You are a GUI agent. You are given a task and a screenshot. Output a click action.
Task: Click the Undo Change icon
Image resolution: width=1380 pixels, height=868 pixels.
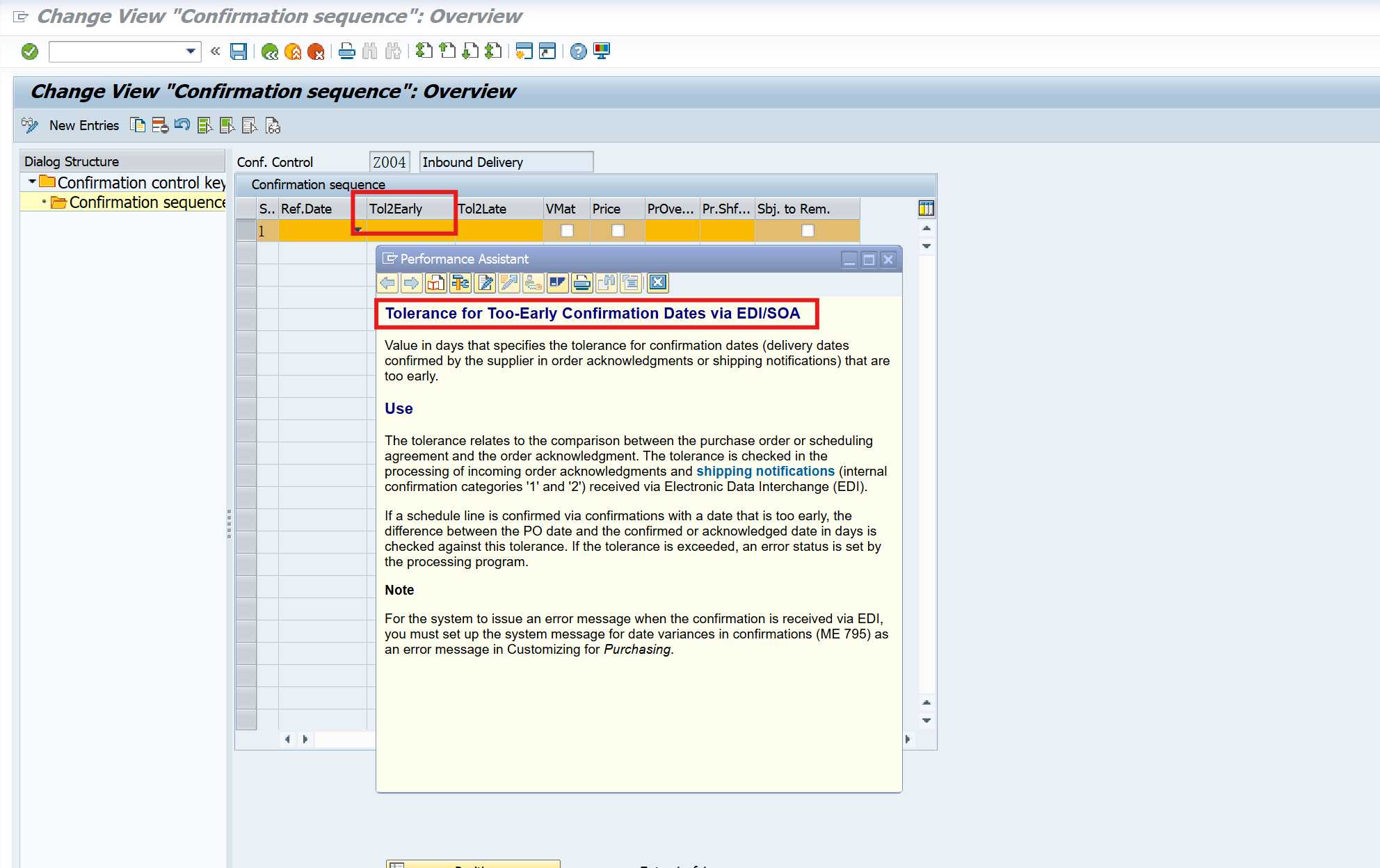click(182, 125)
